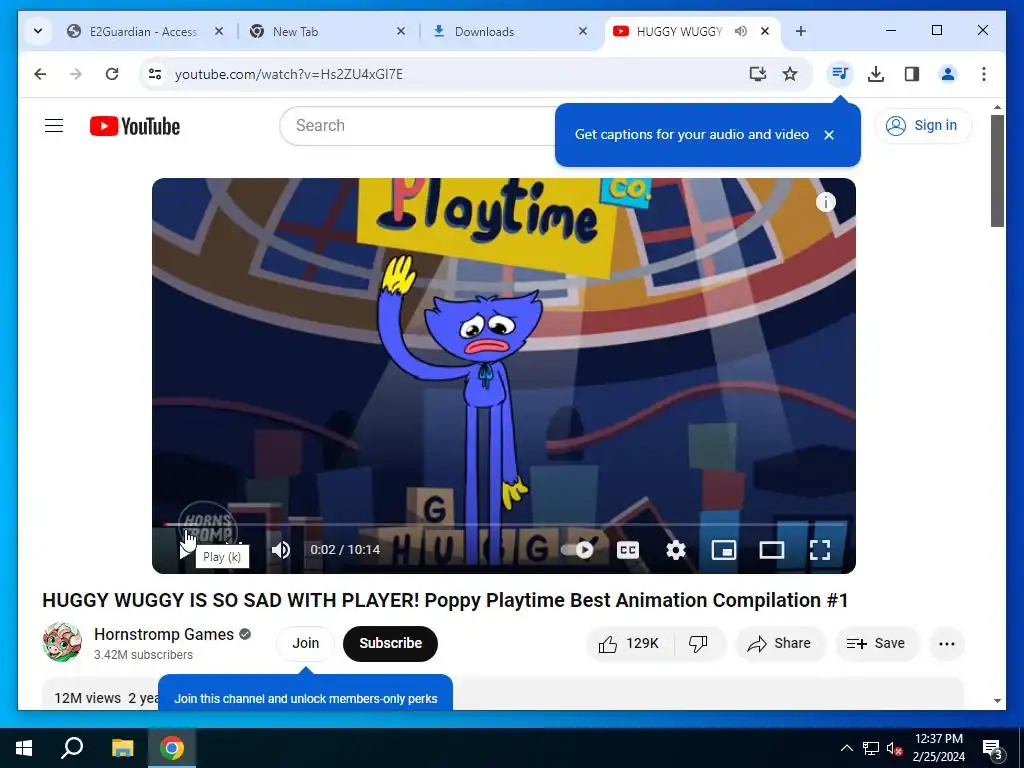Go back to previous page
Image resolution: width=1024 pixels, height=768 pixels.
tap(40, 74)
